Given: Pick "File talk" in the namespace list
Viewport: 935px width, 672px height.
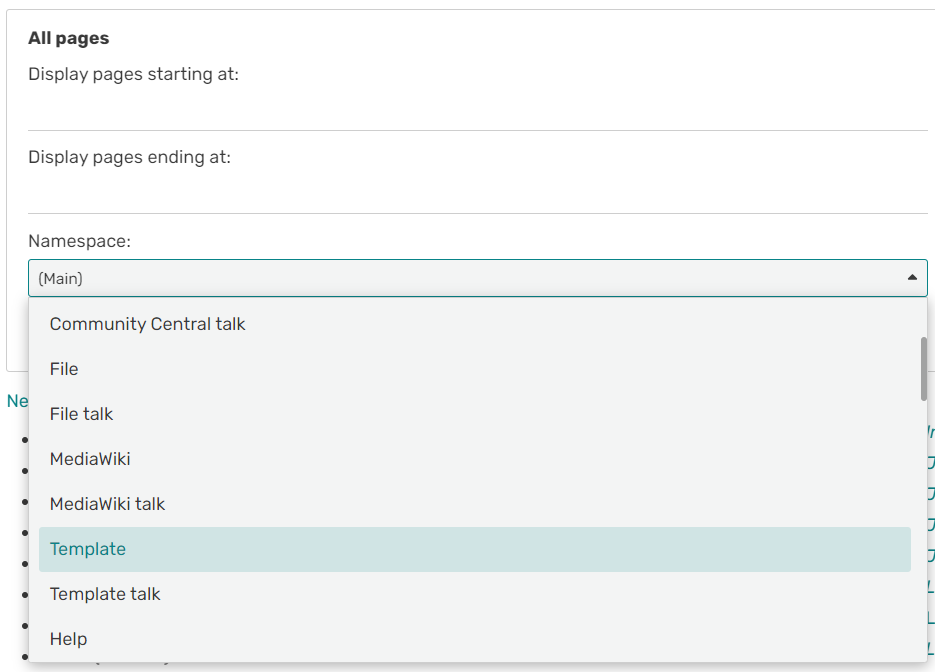Looking at the screenshot, I should (81, 414).
